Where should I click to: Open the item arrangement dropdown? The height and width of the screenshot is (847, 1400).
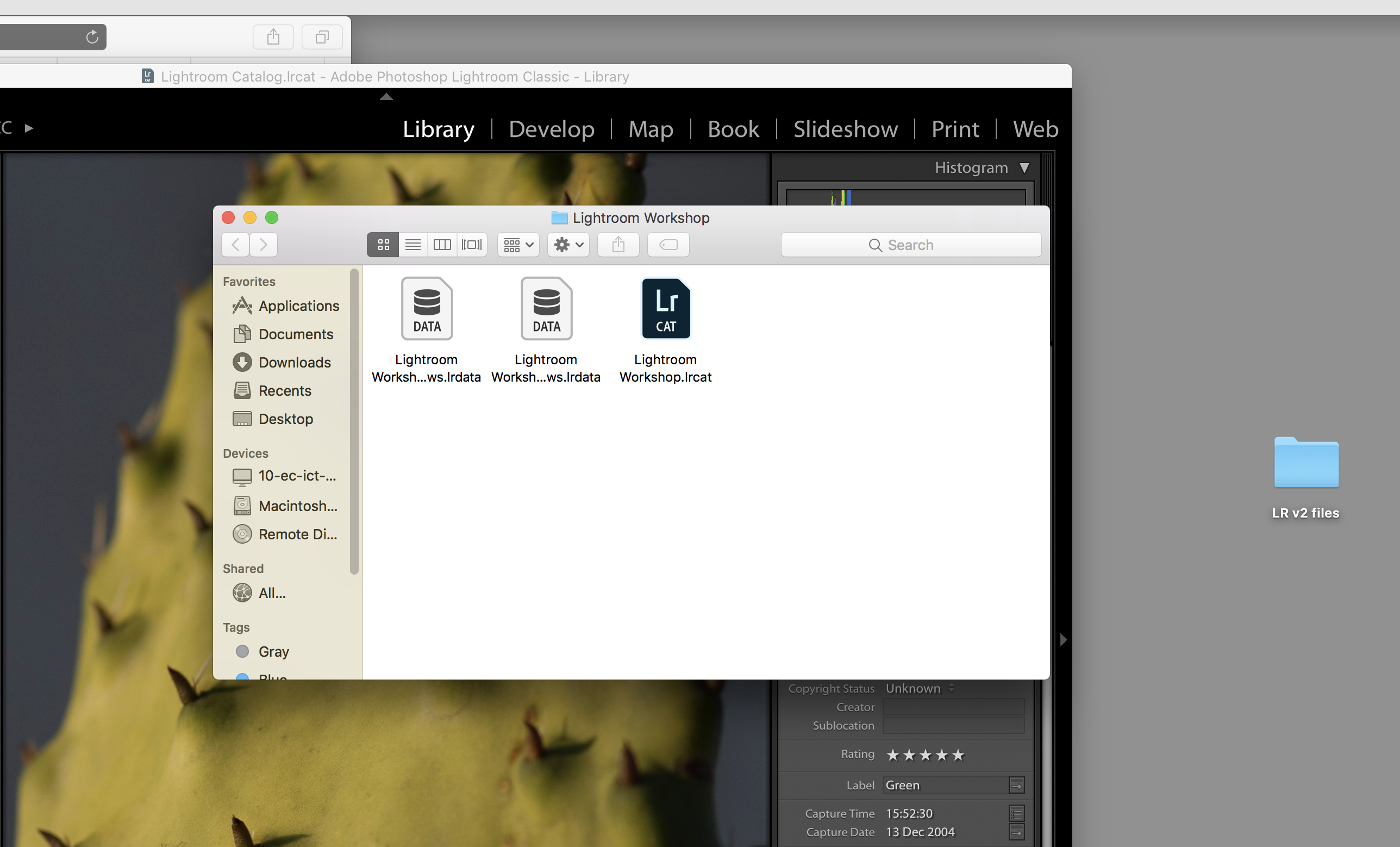[x=518, y=245]
